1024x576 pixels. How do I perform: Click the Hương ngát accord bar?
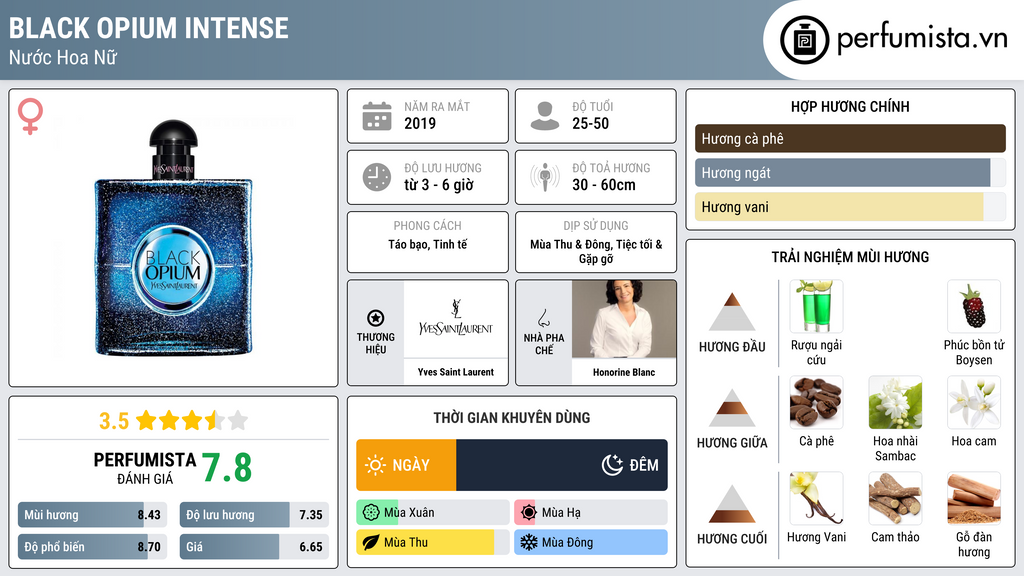[x=850, y=172]
